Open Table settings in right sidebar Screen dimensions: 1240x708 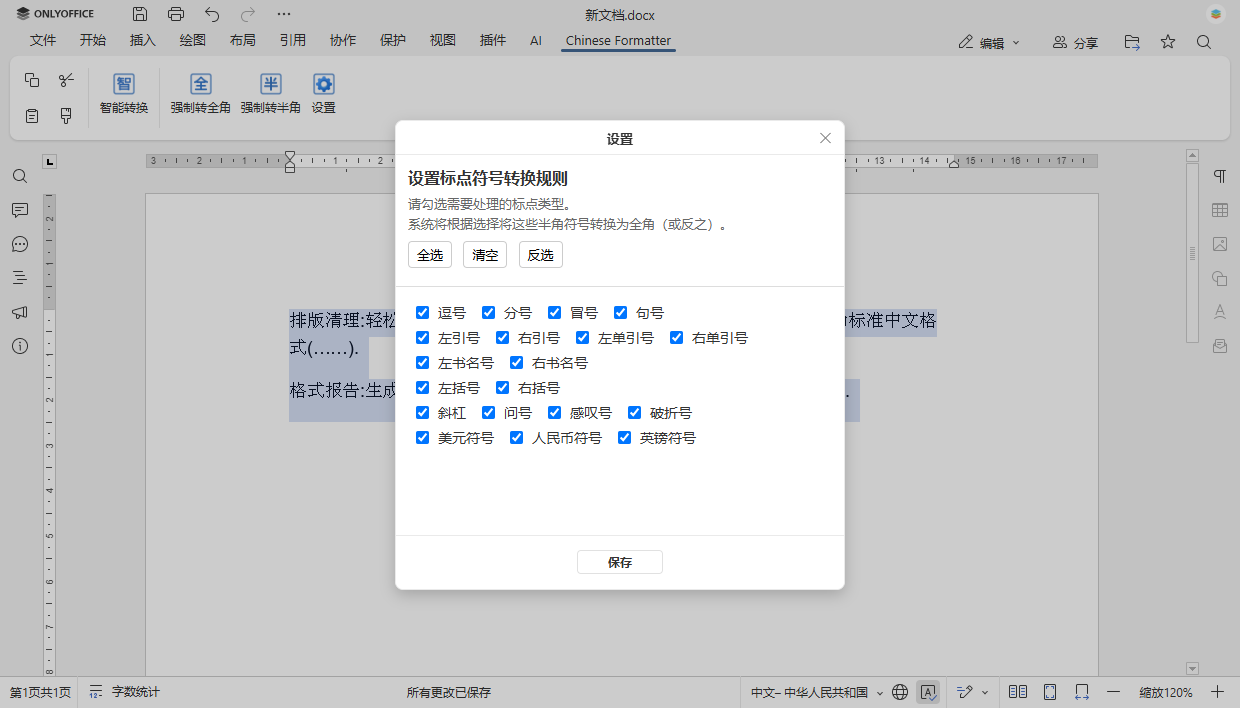pos(1220,210)
